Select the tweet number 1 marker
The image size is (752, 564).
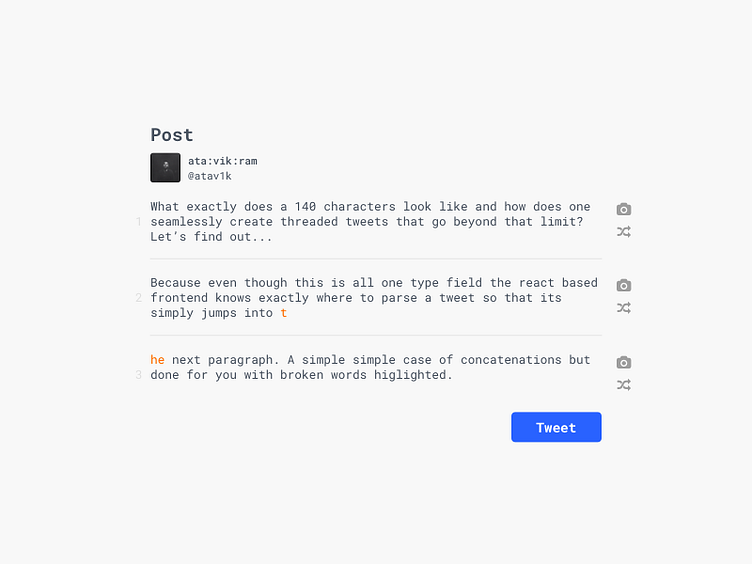click(x=139, y=222)
